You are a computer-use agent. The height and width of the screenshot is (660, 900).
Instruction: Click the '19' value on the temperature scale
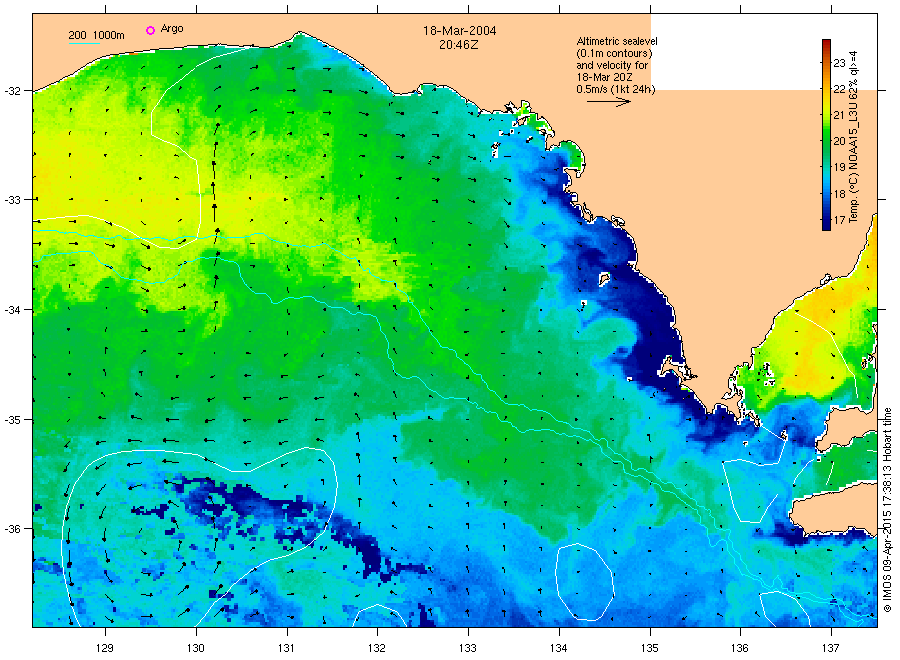coord(839,167)
